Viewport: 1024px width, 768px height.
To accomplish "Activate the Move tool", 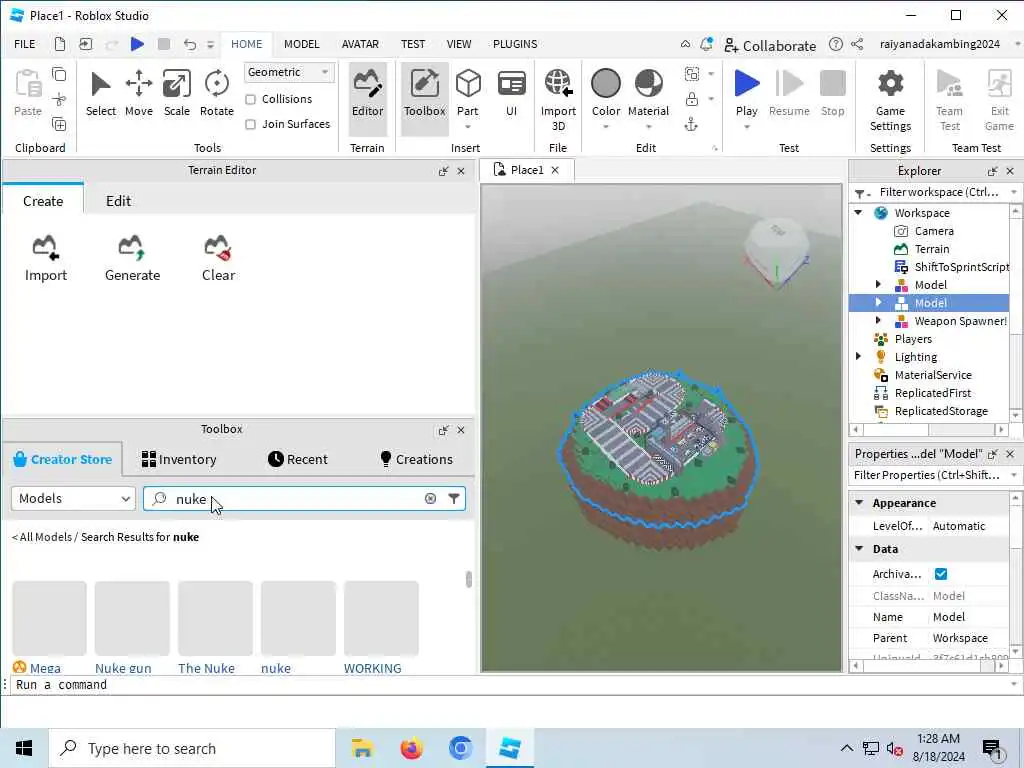I will point(138,95).
